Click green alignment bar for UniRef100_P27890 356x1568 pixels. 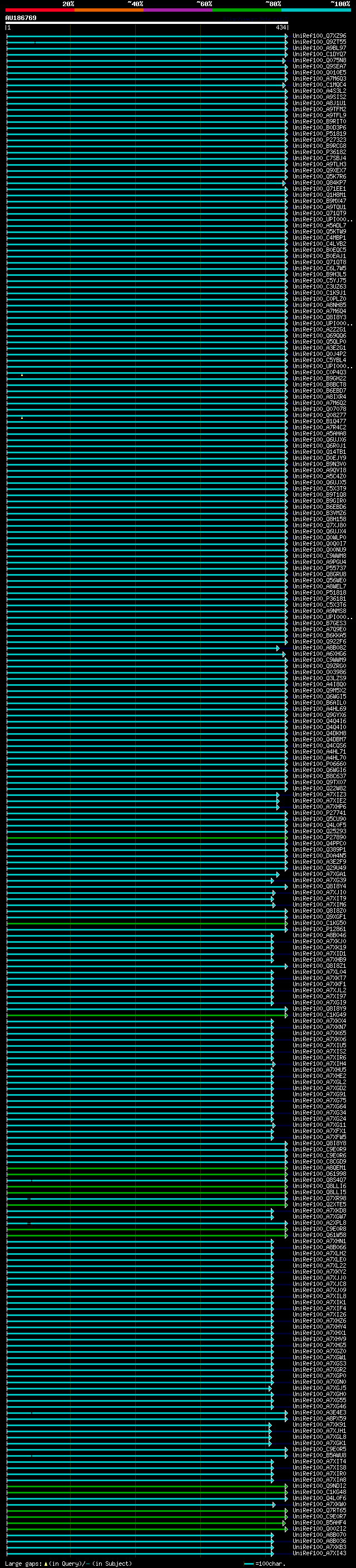coord(146,838)
